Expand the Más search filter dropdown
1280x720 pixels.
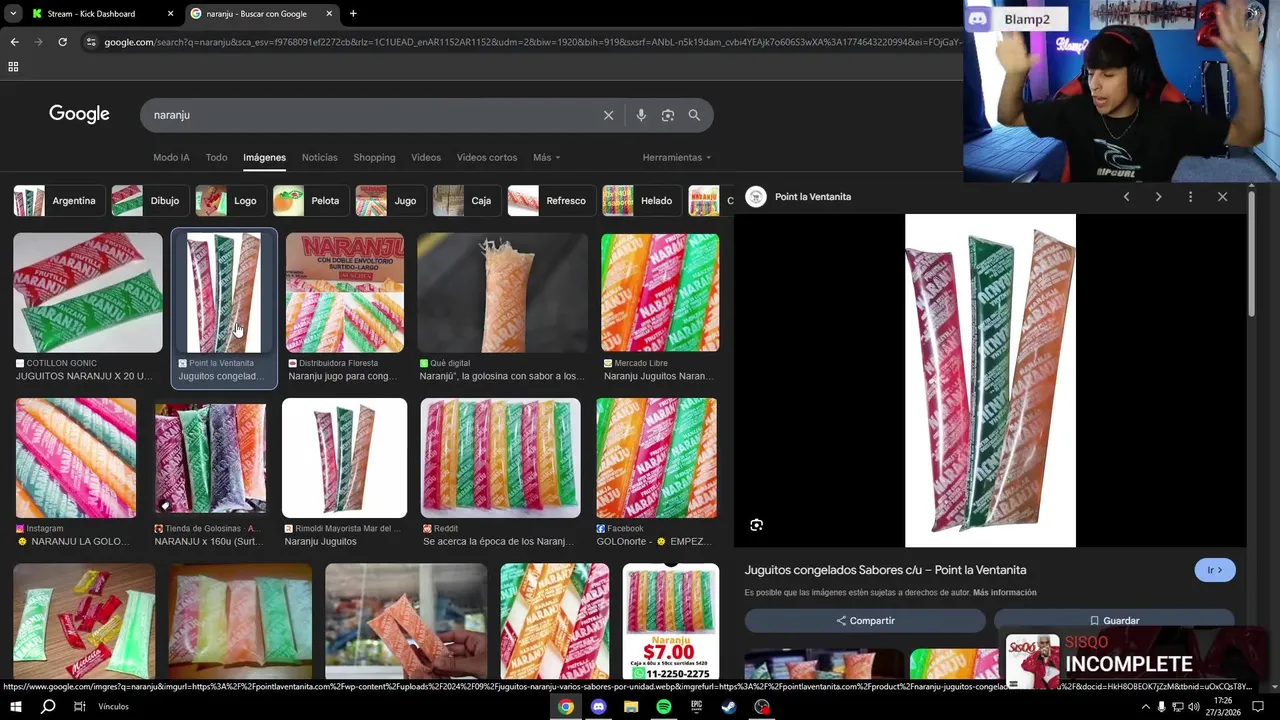546,157
